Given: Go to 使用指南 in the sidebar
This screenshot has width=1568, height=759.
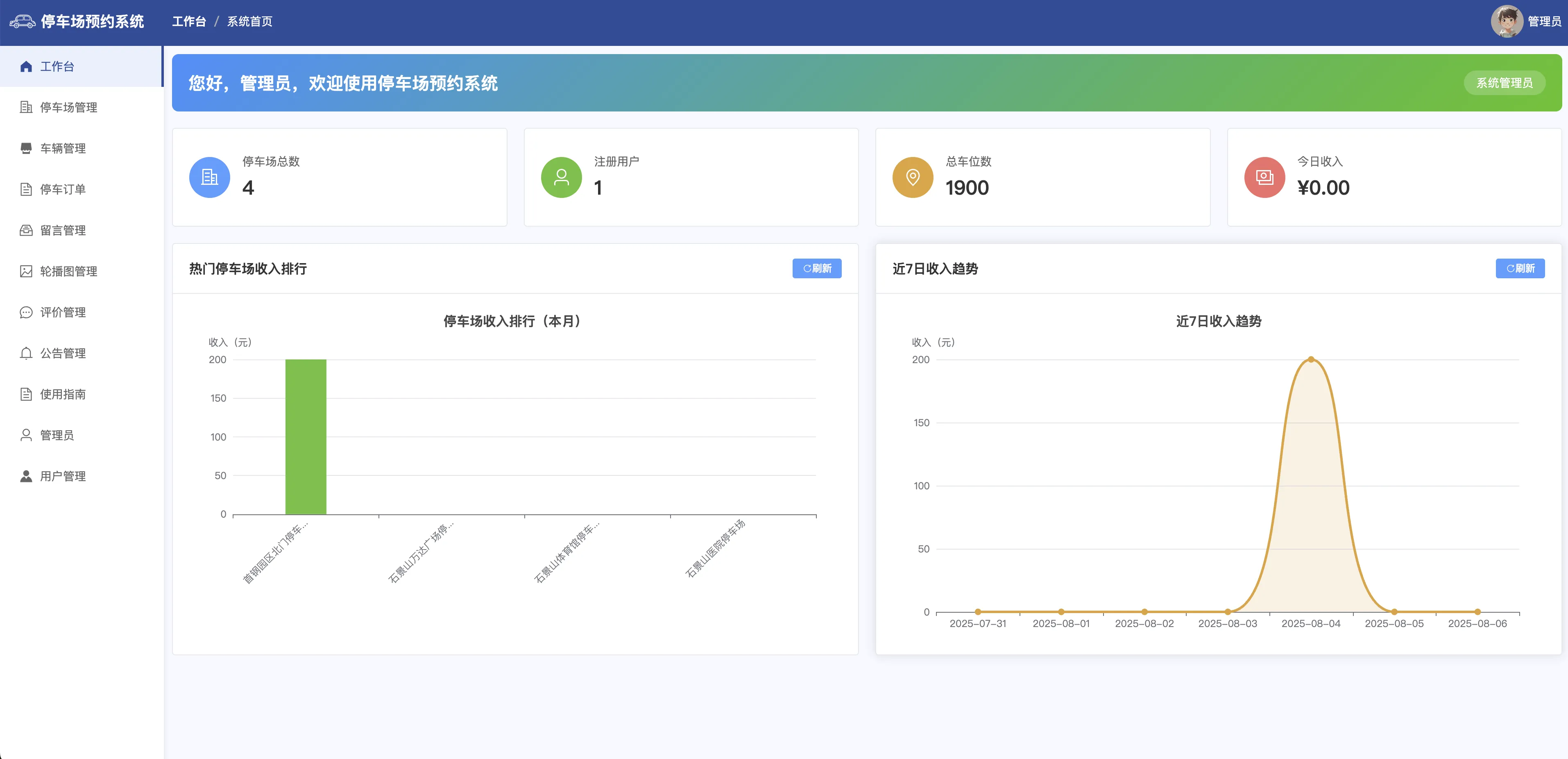Looking at the screenshot, I should click(63, 394).
